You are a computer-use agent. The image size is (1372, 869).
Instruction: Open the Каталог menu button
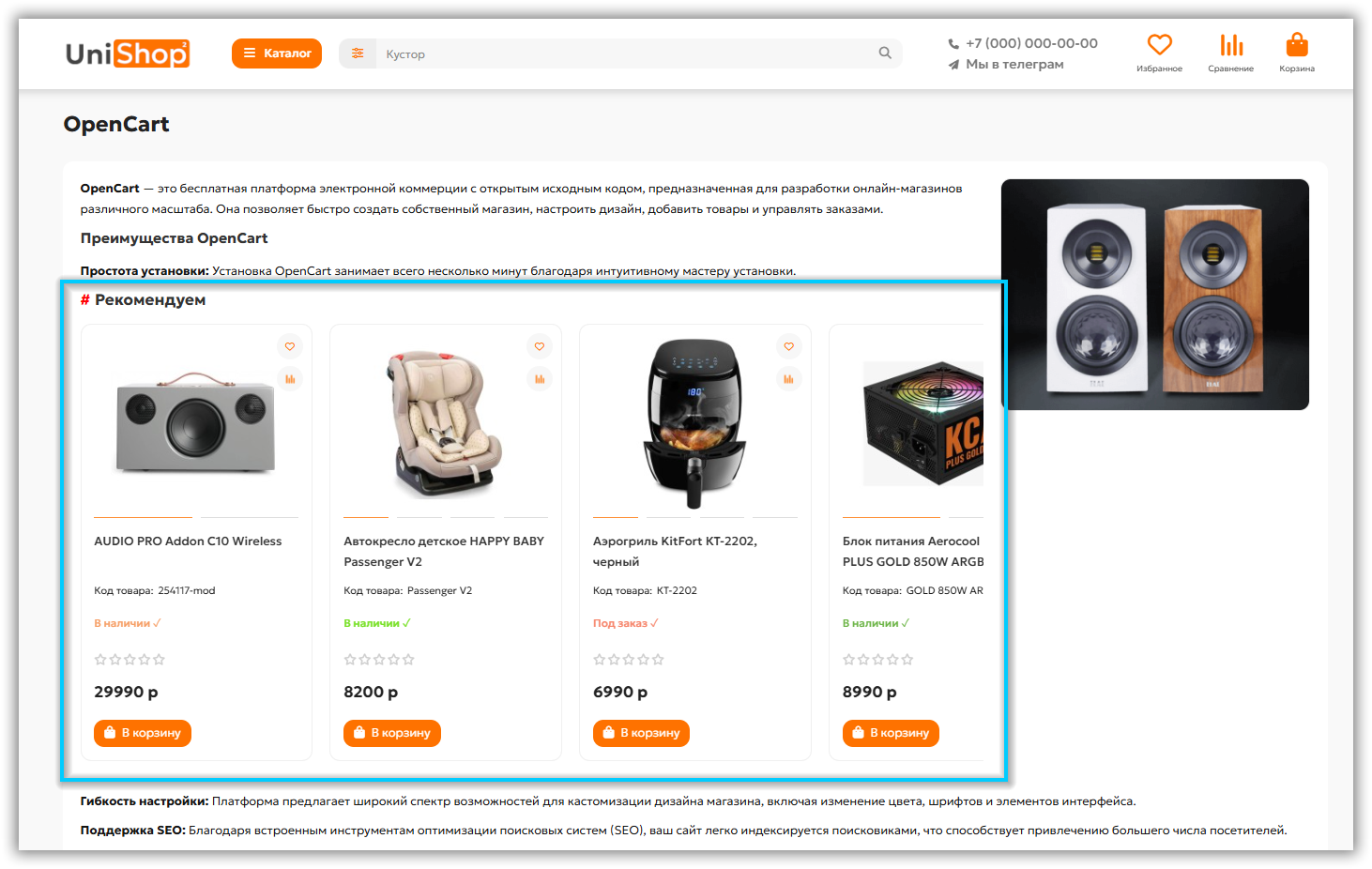tap(277, 53)
